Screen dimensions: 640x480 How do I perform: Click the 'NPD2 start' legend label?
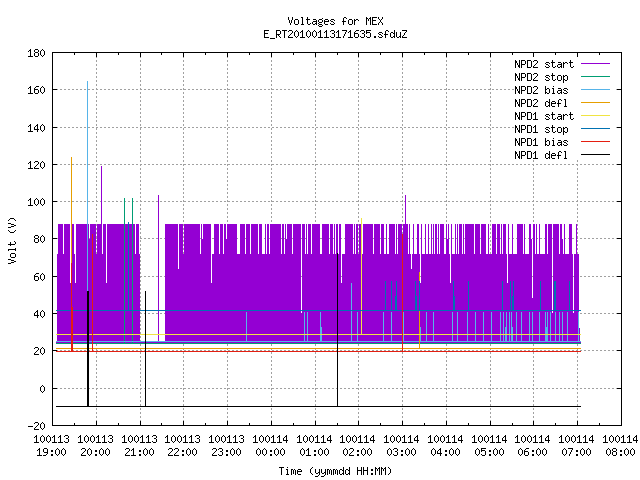544,64
